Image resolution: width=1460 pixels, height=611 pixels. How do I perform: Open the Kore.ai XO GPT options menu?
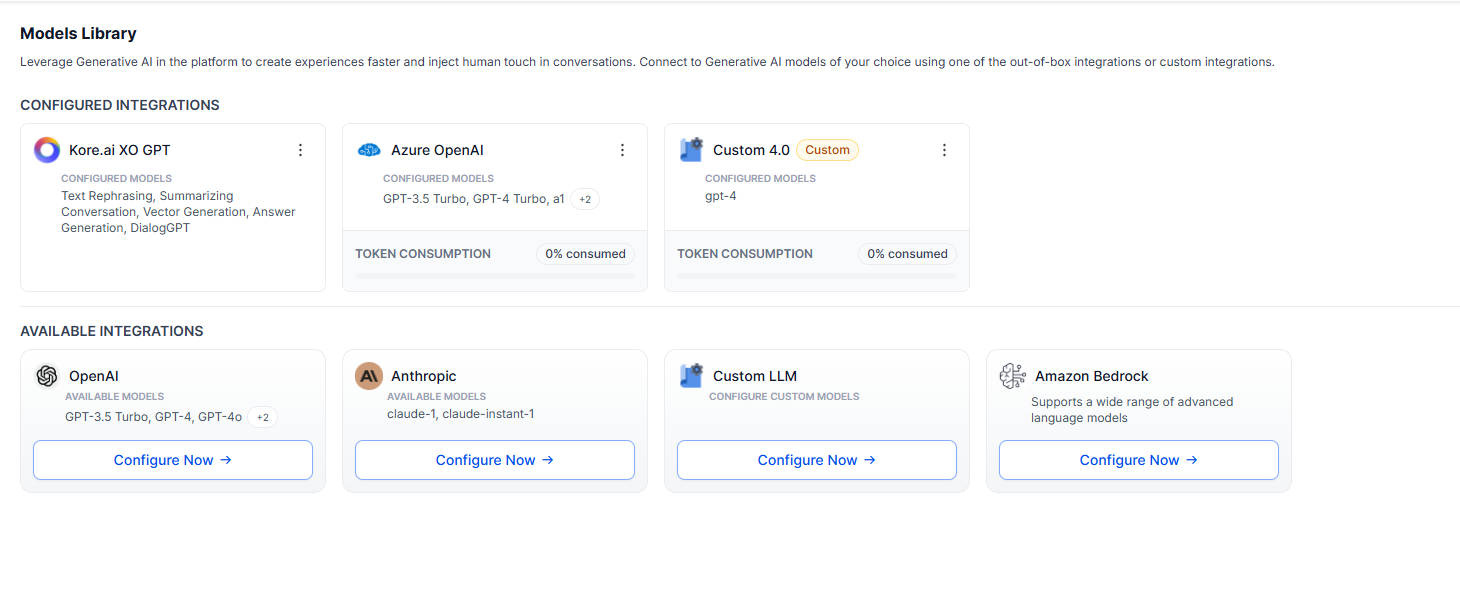[x=300, y=149]
